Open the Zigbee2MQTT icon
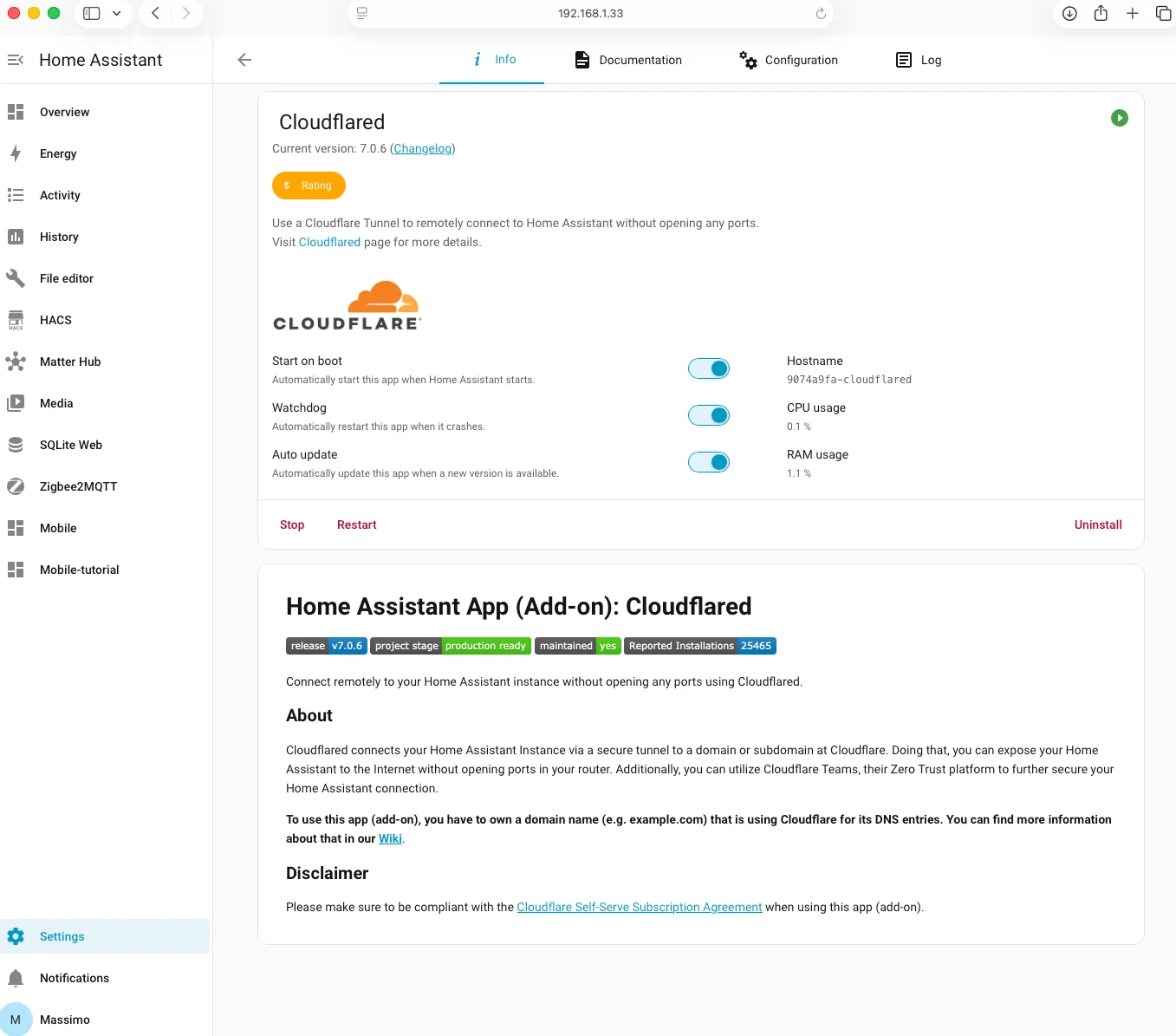Image resolution: width=1176 pixels, height=1036 pixels. click(x=16, y=486)
